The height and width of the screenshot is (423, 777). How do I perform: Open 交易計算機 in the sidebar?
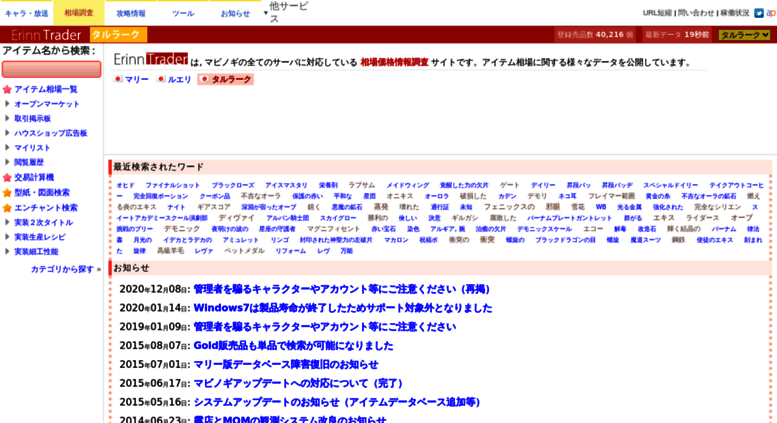pos(34,178)
